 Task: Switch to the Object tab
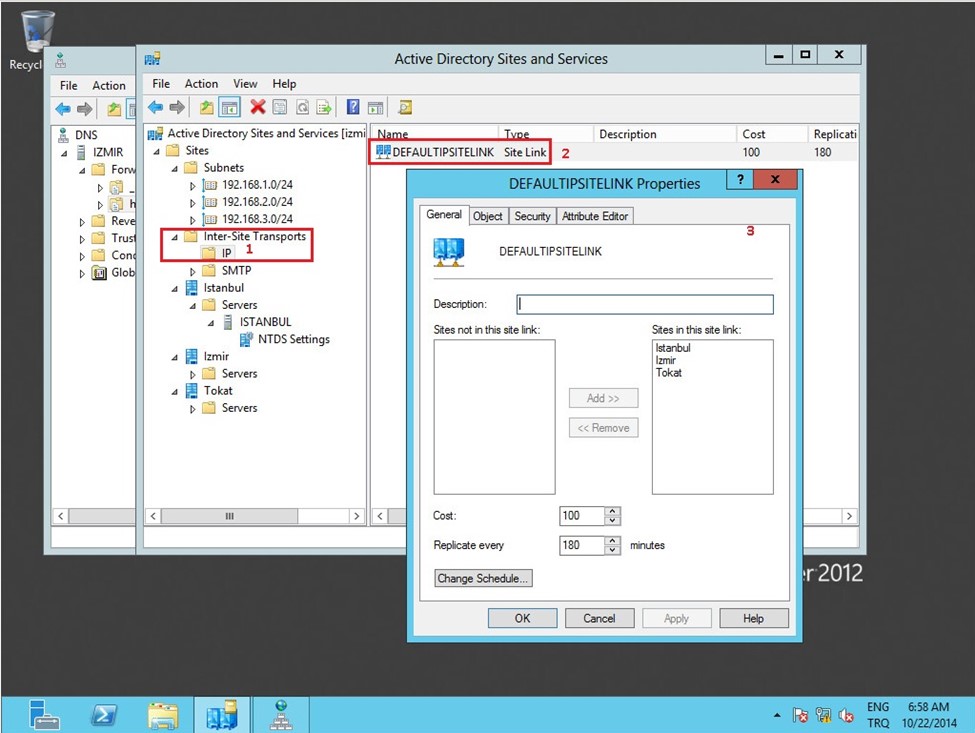[x=488, y=216]
